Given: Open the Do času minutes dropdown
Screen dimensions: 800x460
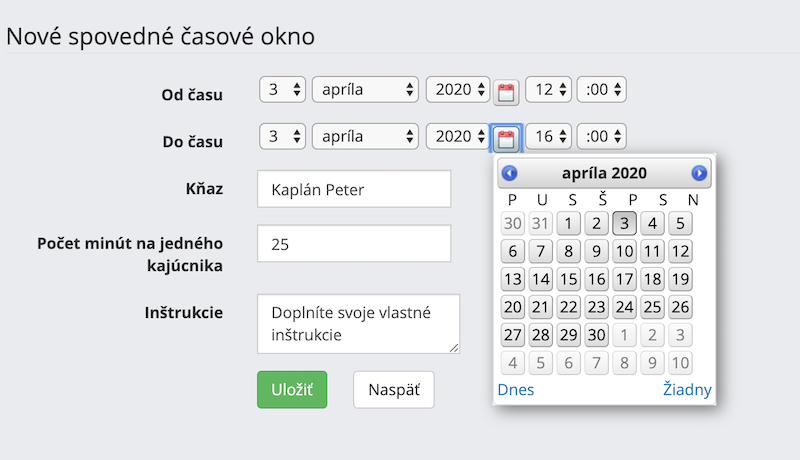Looking at the screenshot, I should pyautogui.click(x=602, y=135).
